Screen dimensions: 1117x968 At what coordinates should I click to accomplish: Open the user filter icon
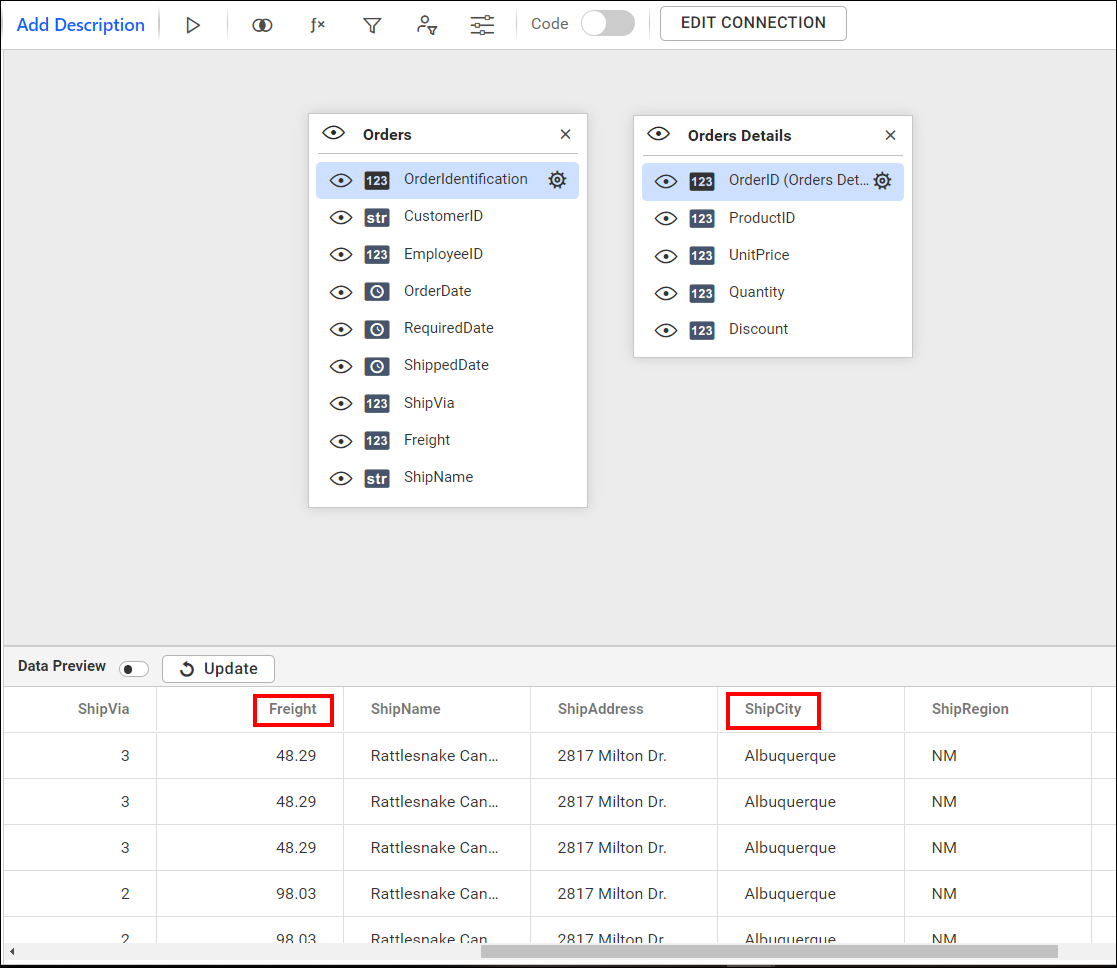tap(427, 25)
